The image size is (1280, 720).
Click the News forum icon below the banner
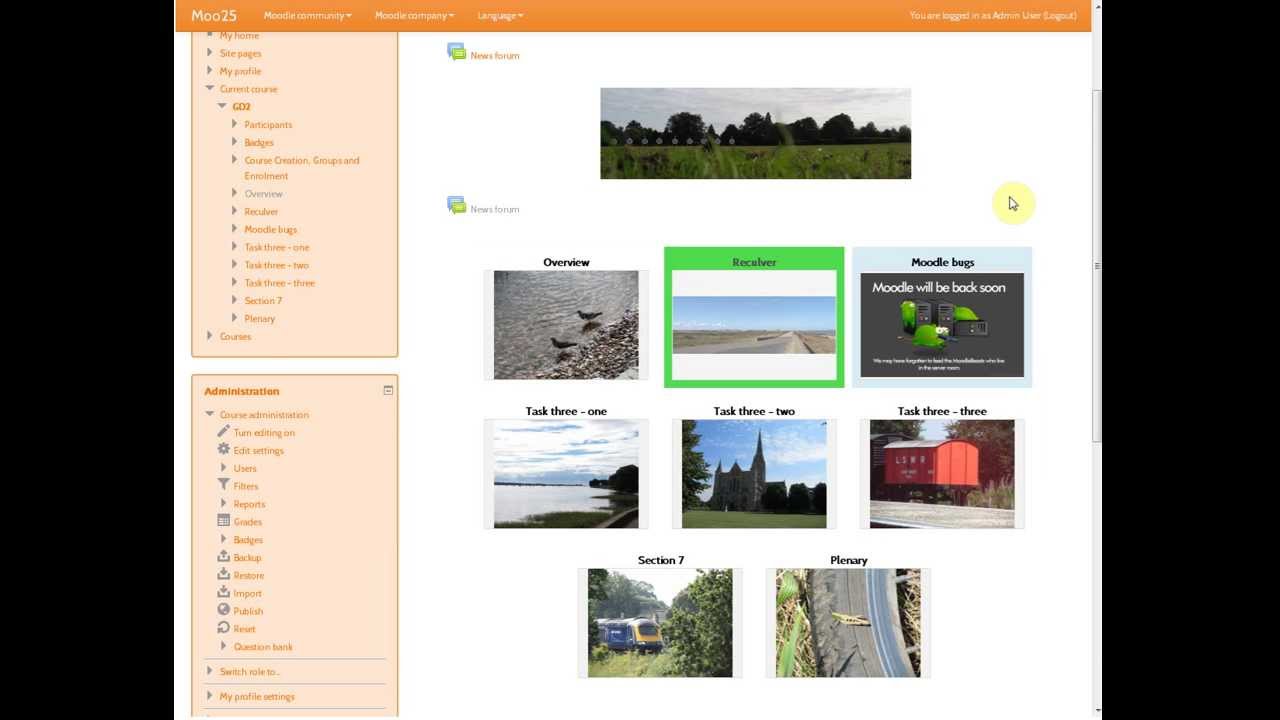[x=456, y=206]
